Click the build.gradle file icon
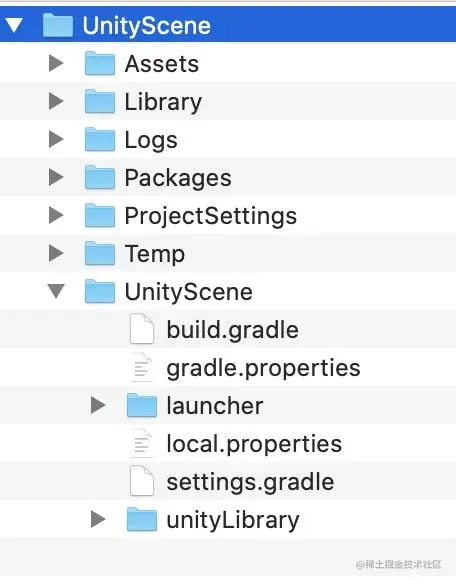This screenshot has height=584, width=456. pos(142,329)
